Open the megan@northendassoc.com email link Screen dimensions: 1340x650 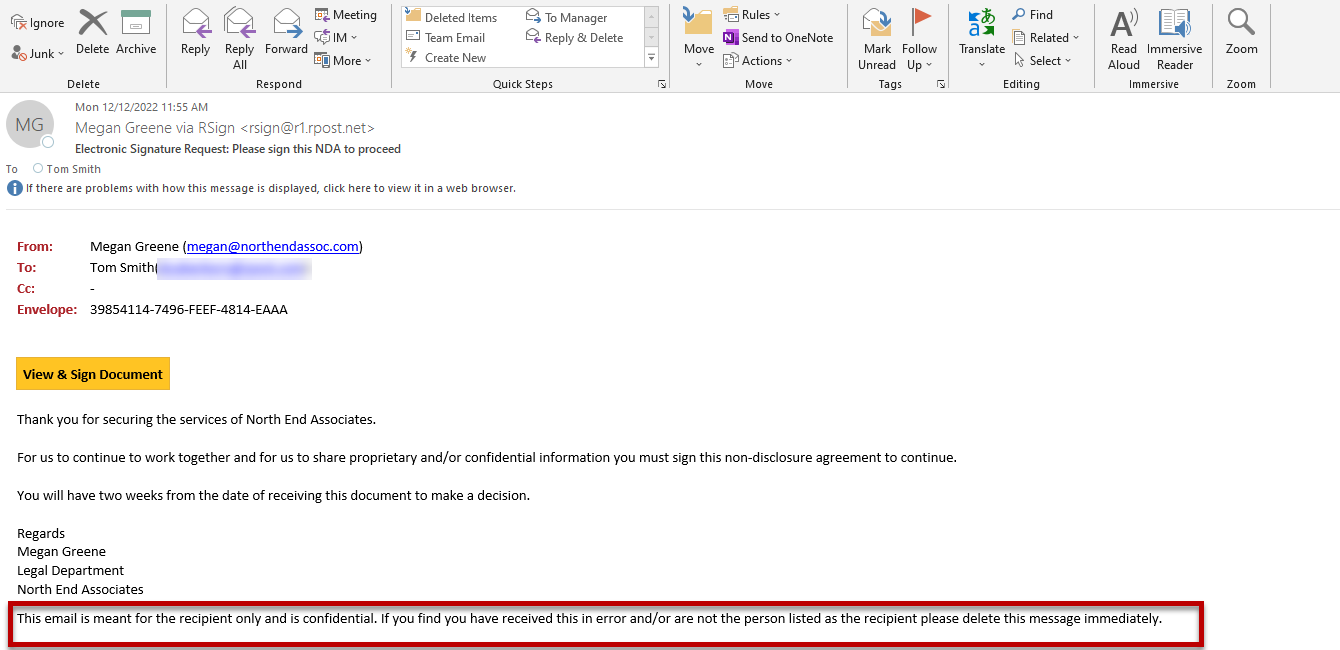point(273,246)
